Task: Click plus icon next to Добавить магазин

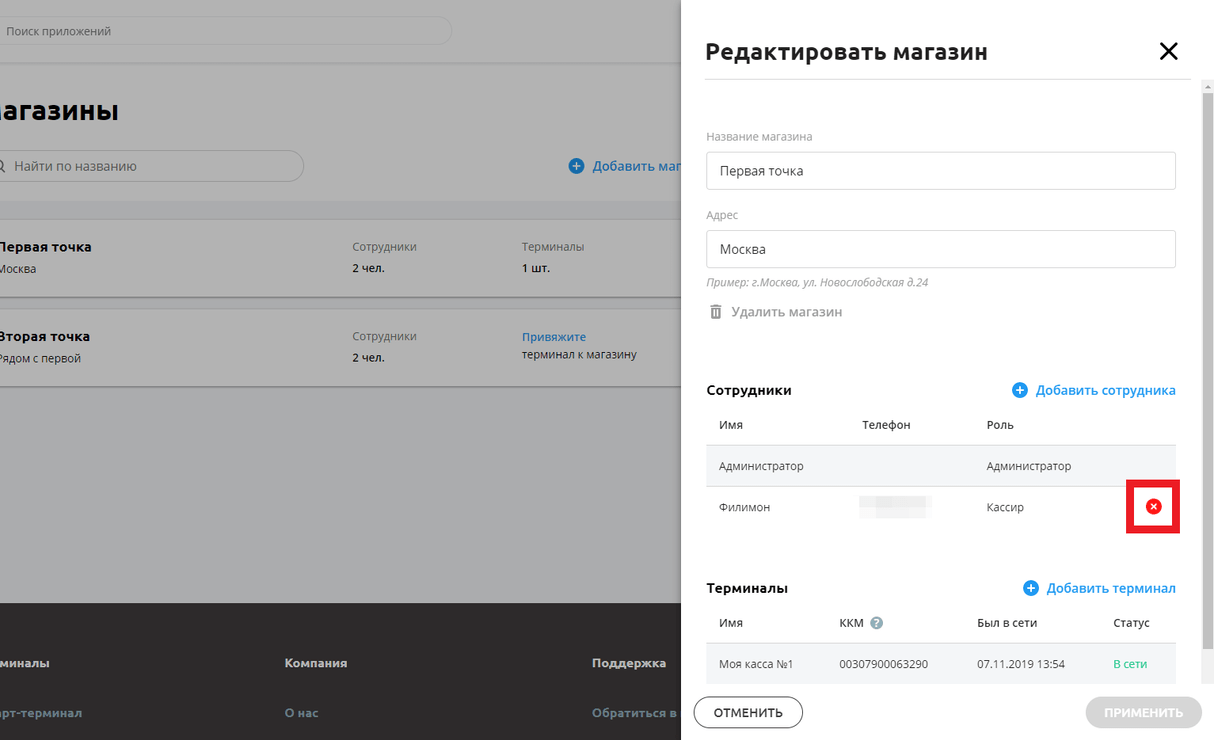Action: 576,166
